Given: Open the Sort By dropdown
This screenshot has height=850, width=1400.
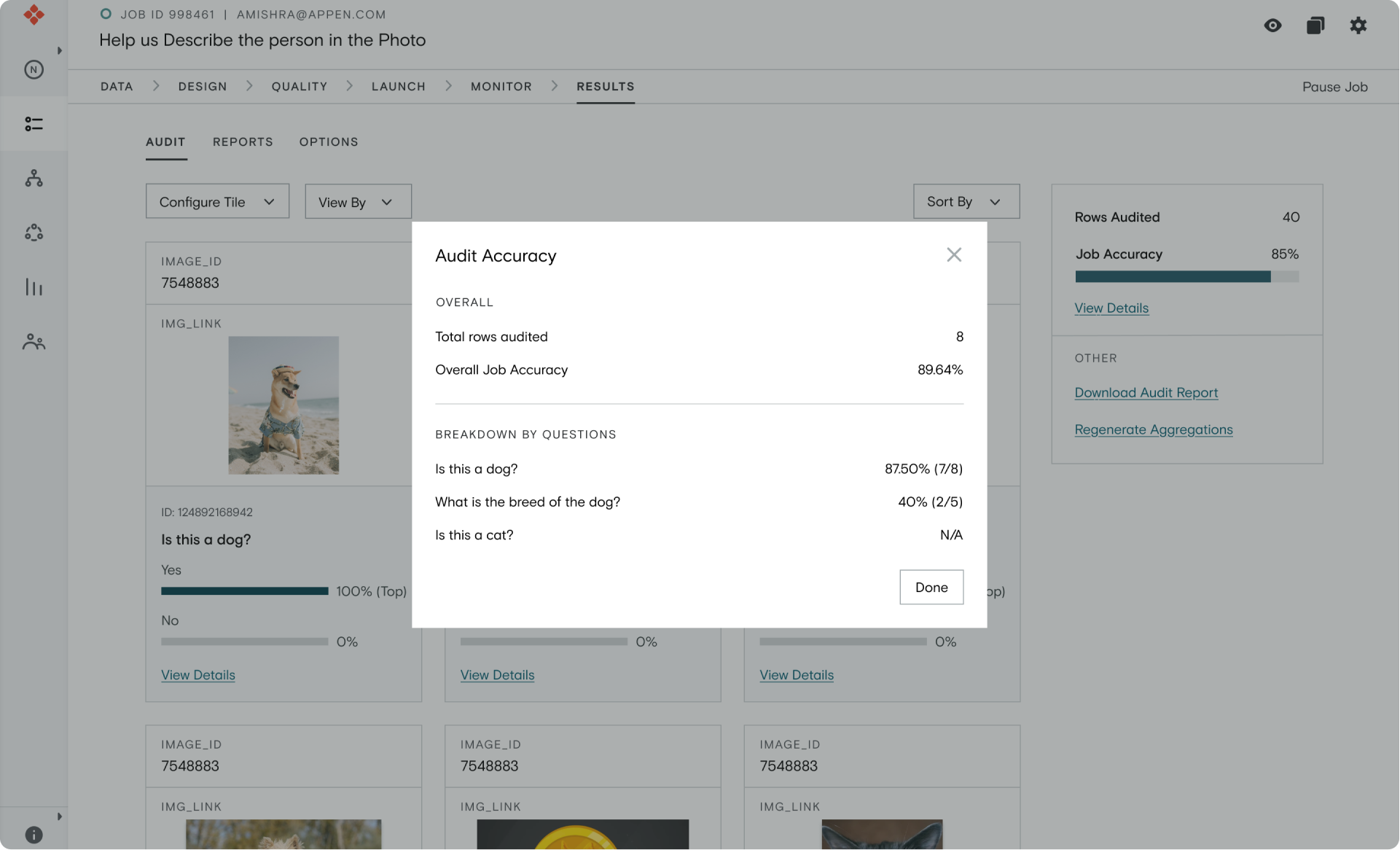Looking at the screenshot, I should coord(966,201).
